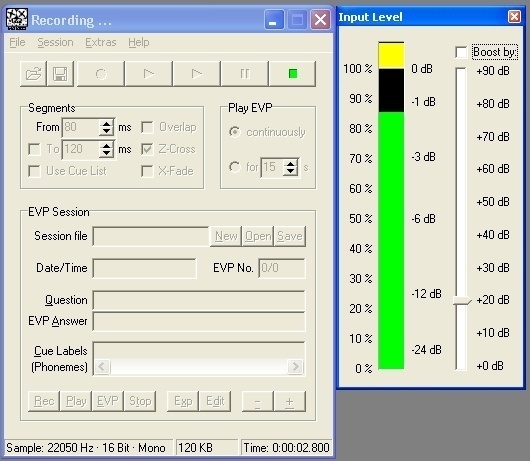Increase Play EVP seconds with up arrow
This screenshot has height=461, width=530.
click(x=291, y=164)
